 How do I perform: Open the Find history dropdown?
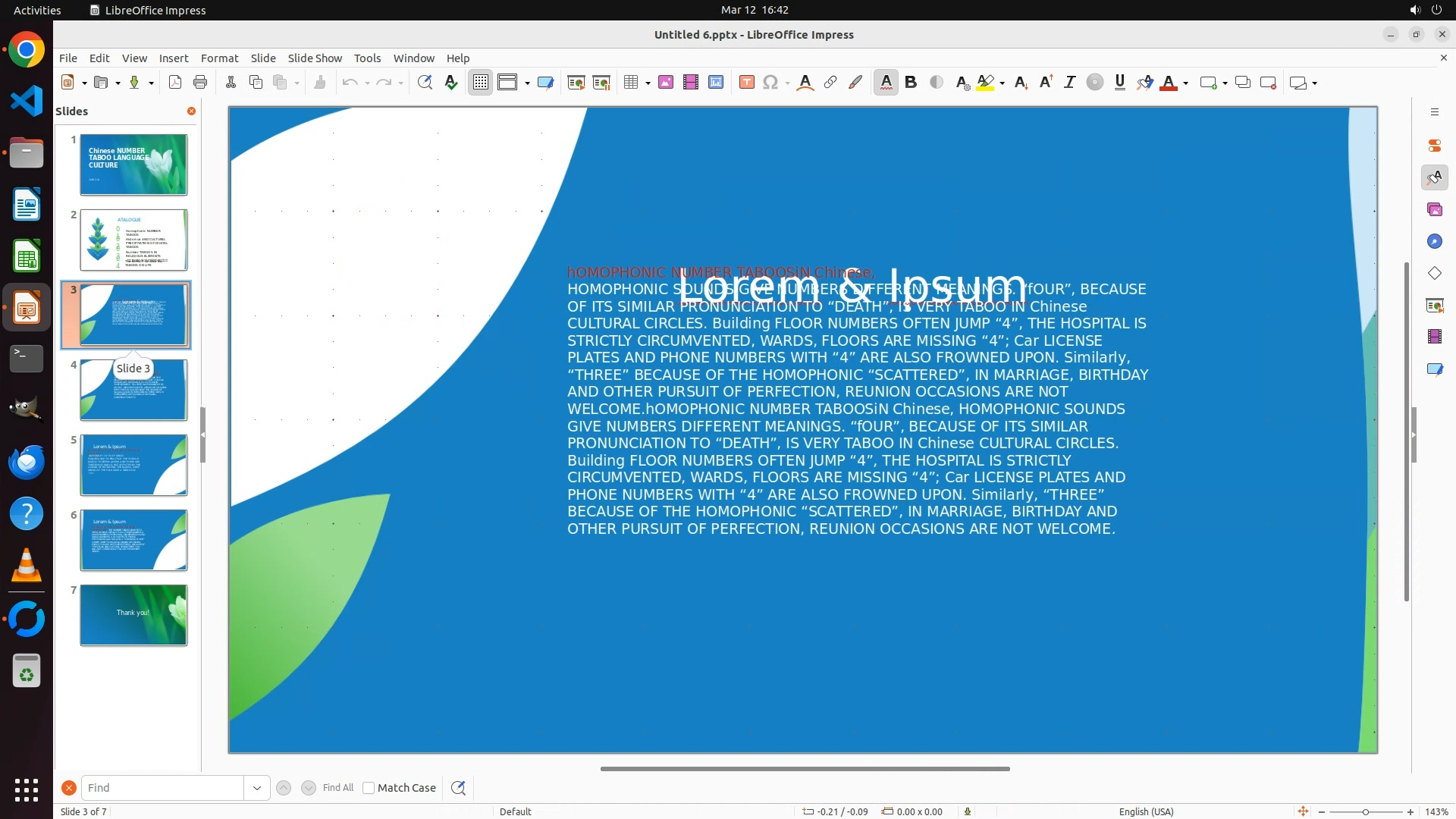click(x=257, y=788)
